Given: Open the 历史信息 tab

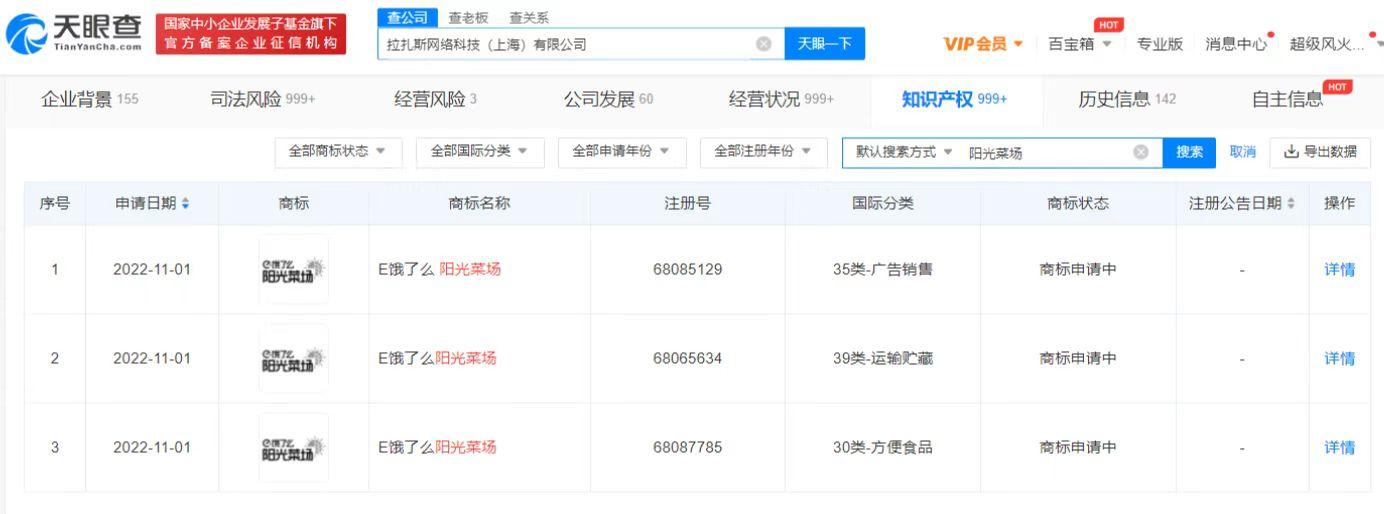Looking at the screenshot, I should [x=1127, y=99].
